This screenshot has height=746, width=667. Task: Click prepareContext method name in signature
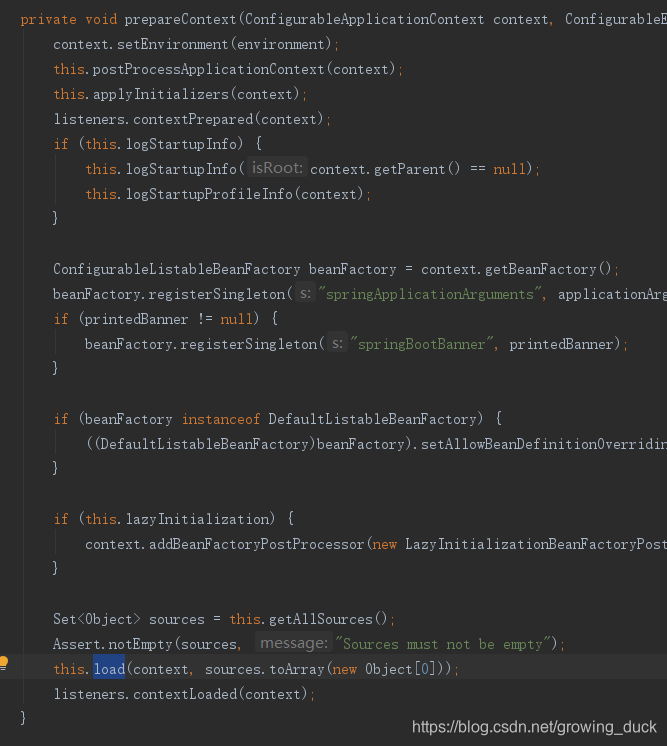[x=180, y=20]
